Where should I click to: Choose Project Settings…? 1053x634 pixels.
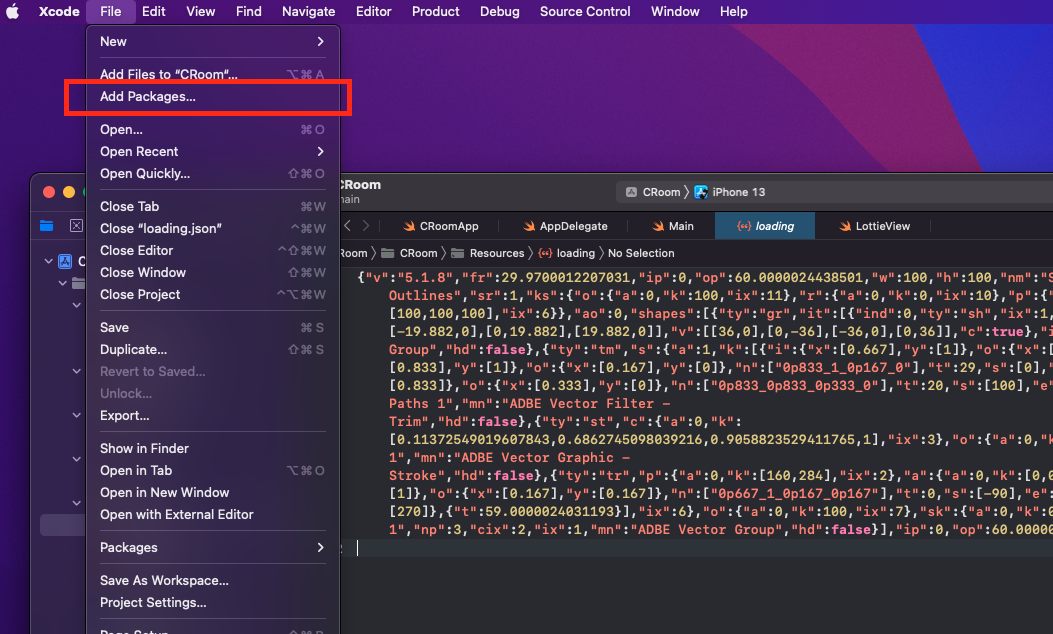213,603
